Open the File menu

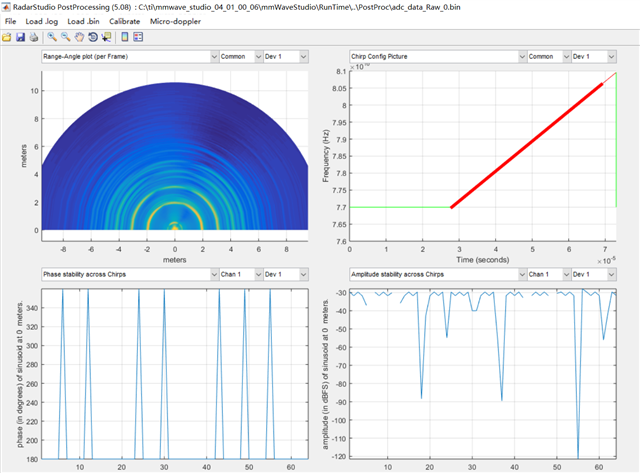coord(11,22)
